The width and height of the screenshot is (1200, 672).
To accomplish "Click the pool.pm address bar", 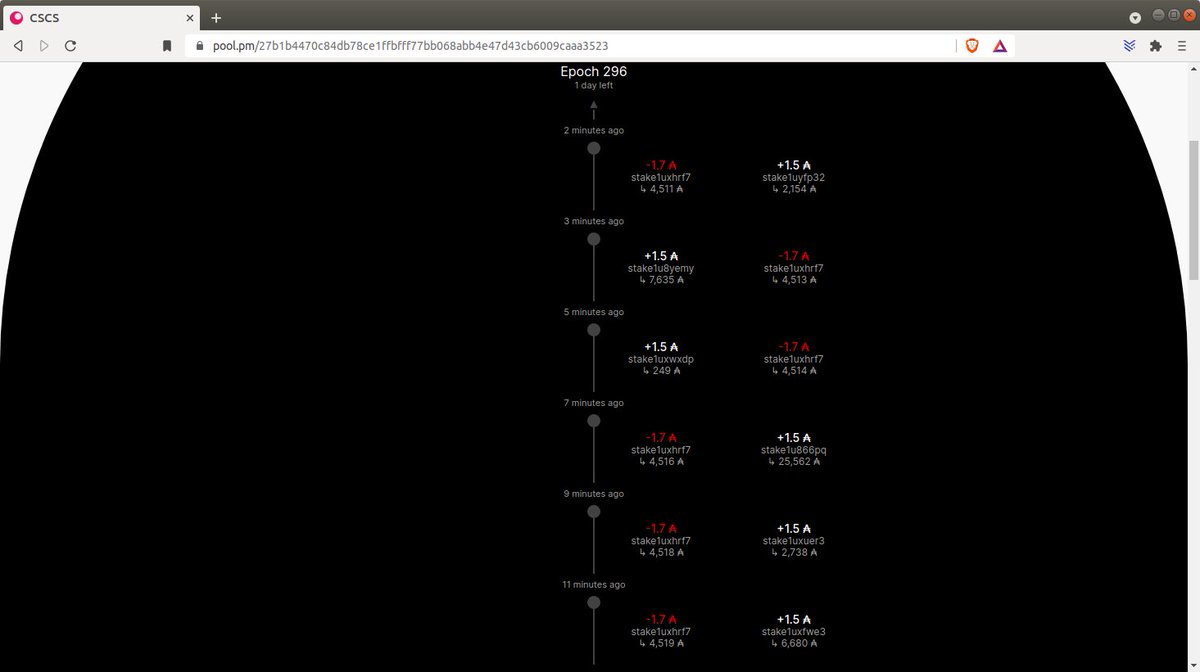I will coord(570,46).
